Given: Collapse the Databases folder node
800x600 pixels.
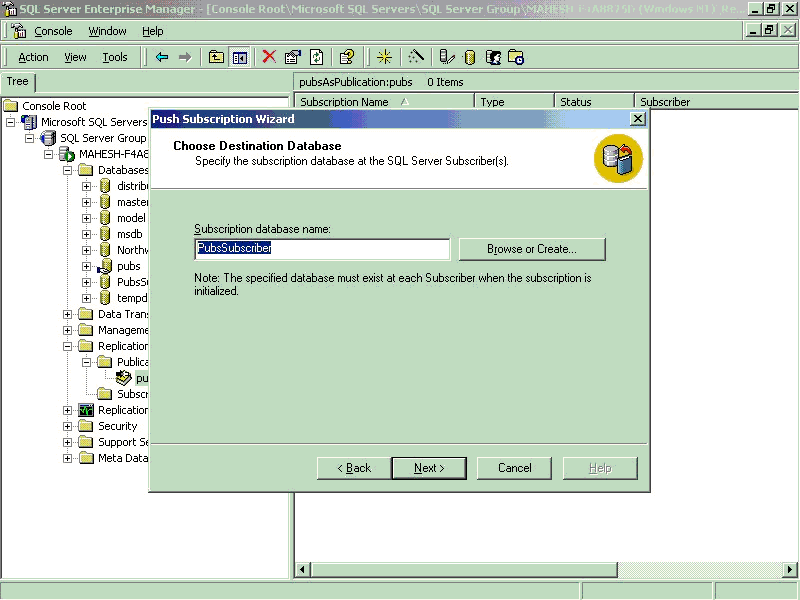Looking at the screenshot, I should pos(68,170).
